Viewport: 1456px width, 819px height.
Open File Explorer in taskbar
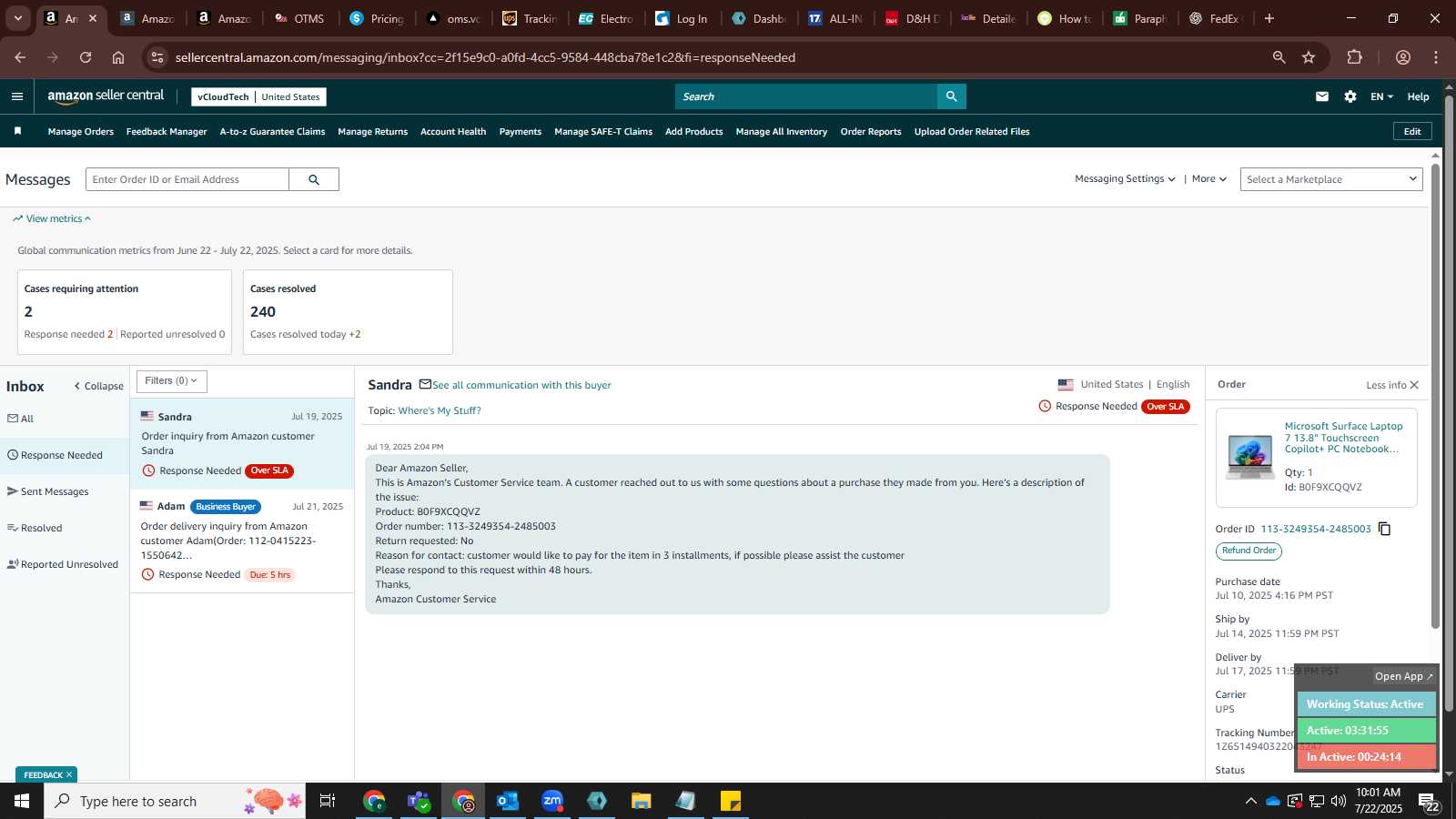(x=642, y=801)
